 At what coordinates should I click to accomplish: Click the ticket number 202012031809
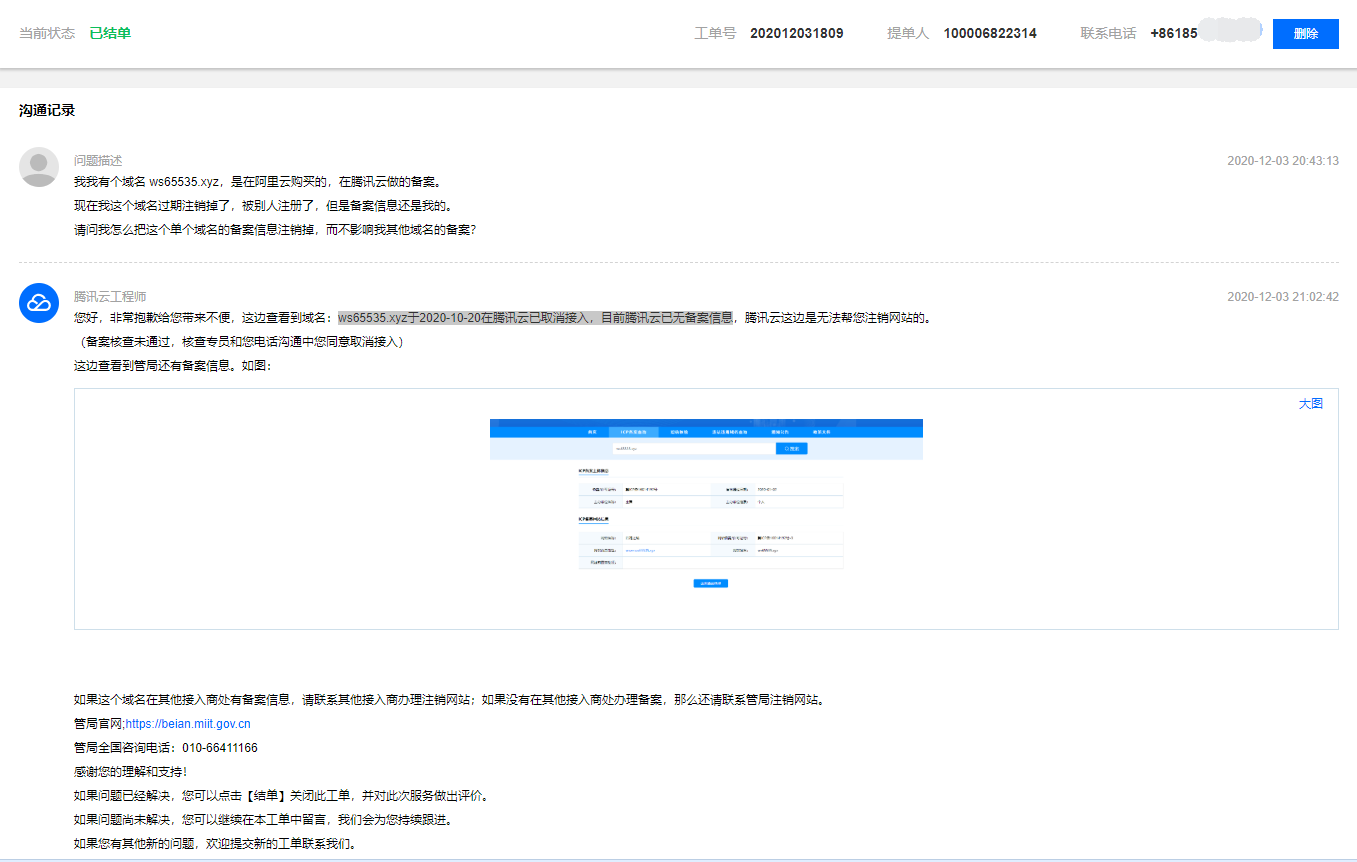click(797, 32)
